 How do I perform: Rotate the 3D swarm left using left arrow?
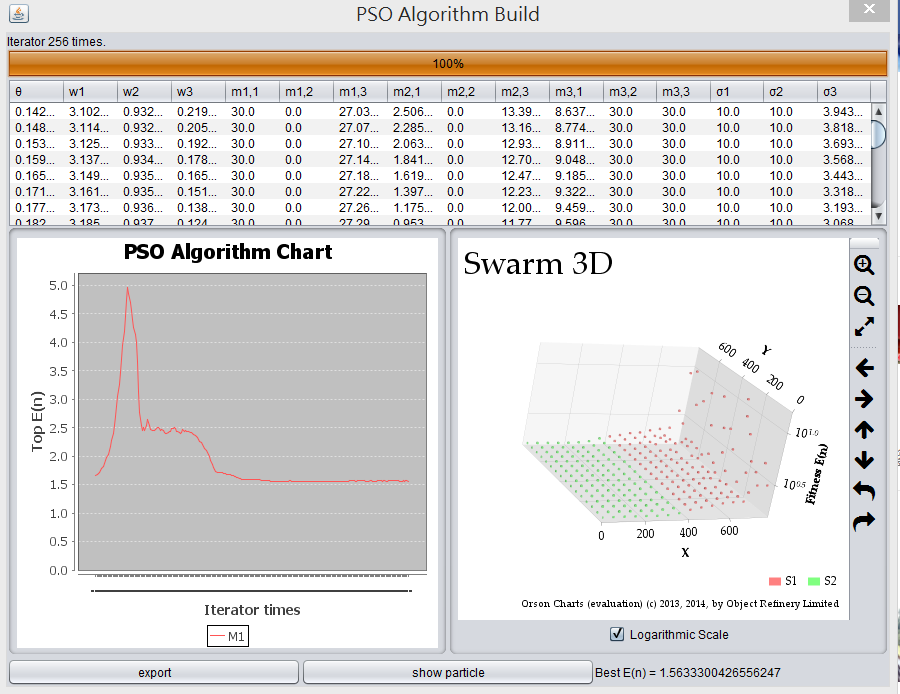(863, 367)
